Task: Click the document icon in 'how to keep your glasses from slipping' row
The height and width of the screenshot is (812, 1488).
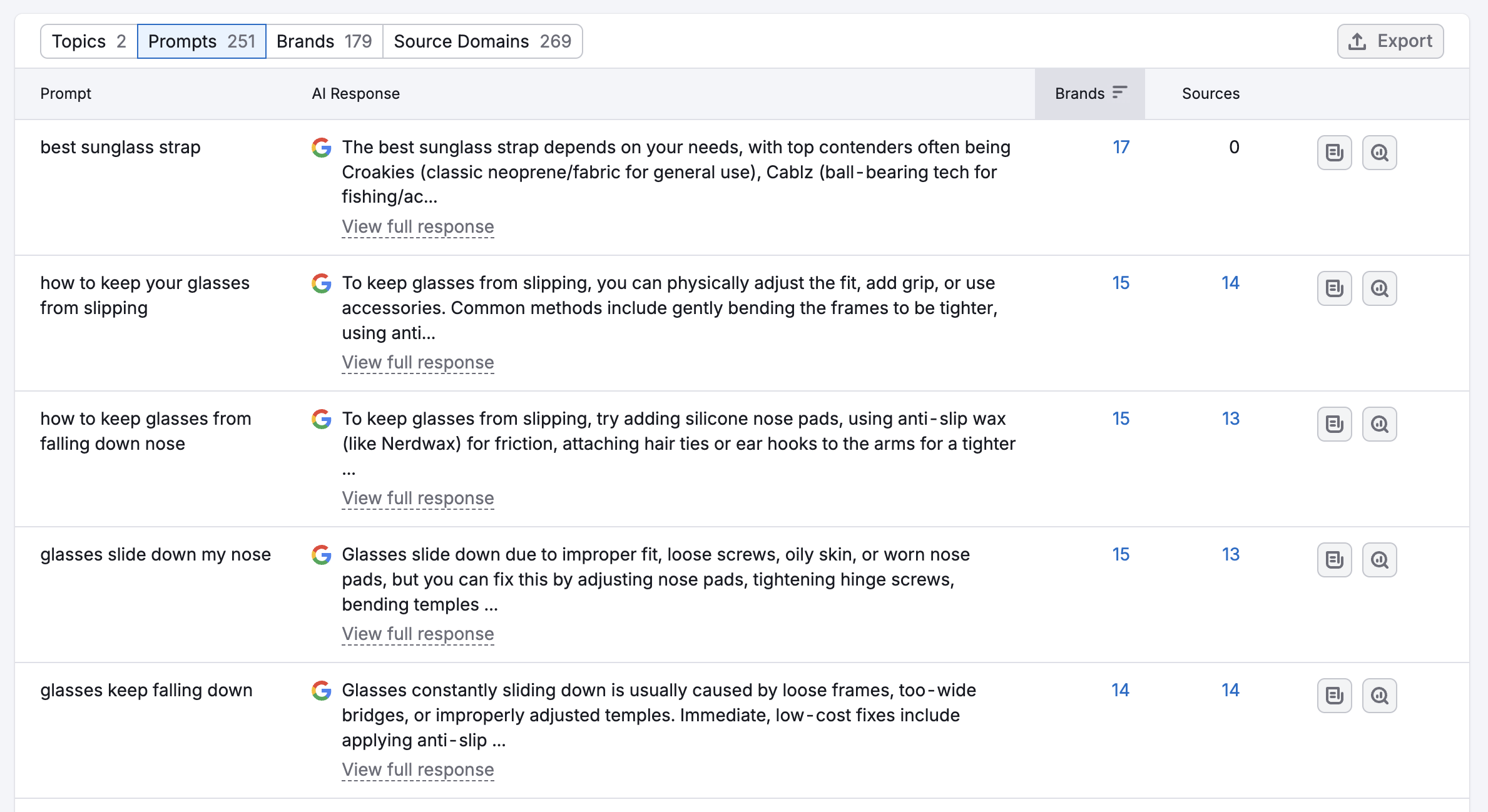Action: (x=1334, y=288)
